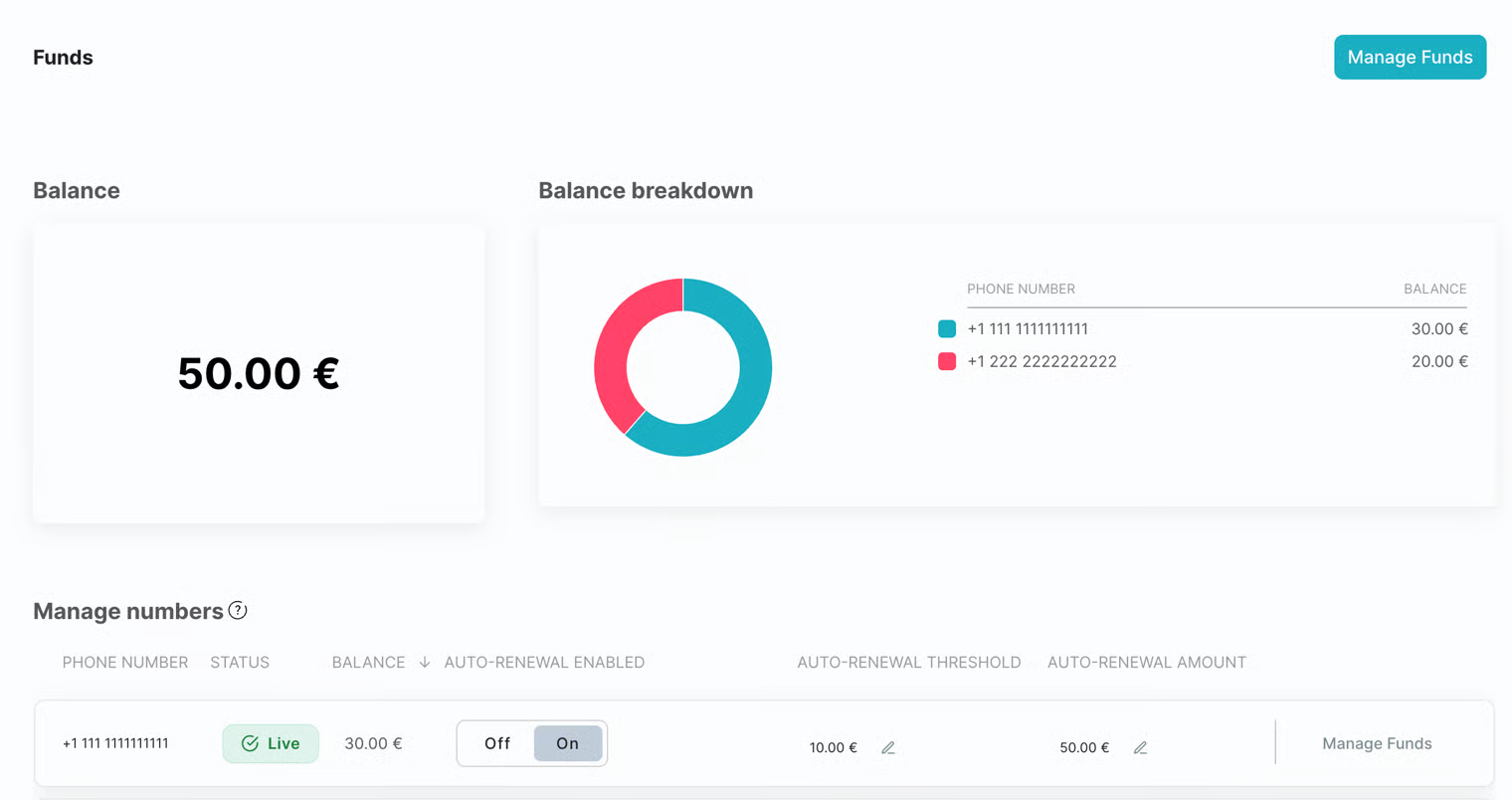
Task: Turn auto-renewal Off for +1 111 1111111111
Action: coord(496,743)
